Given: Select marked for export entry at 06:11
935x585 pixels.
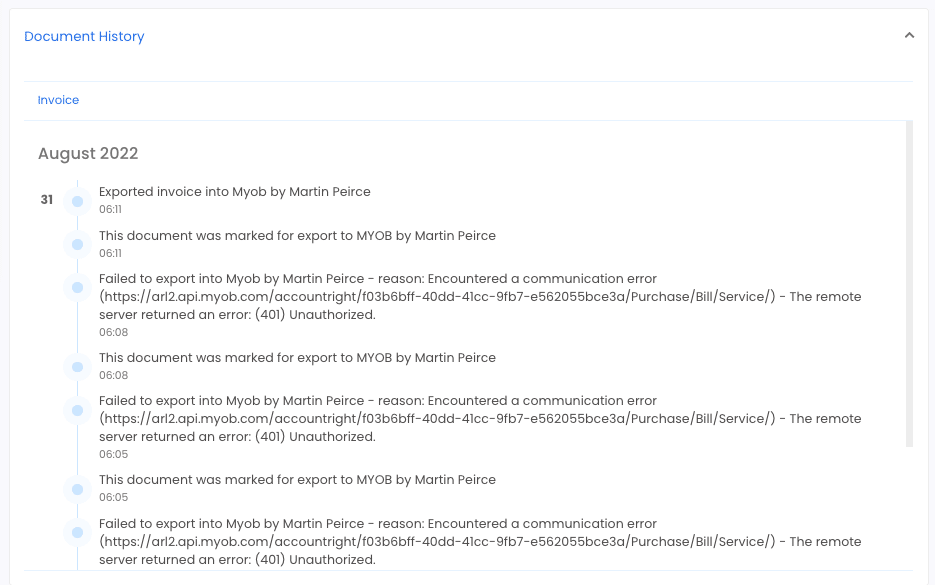Looking at the screenshot, I should coord(297,236).
